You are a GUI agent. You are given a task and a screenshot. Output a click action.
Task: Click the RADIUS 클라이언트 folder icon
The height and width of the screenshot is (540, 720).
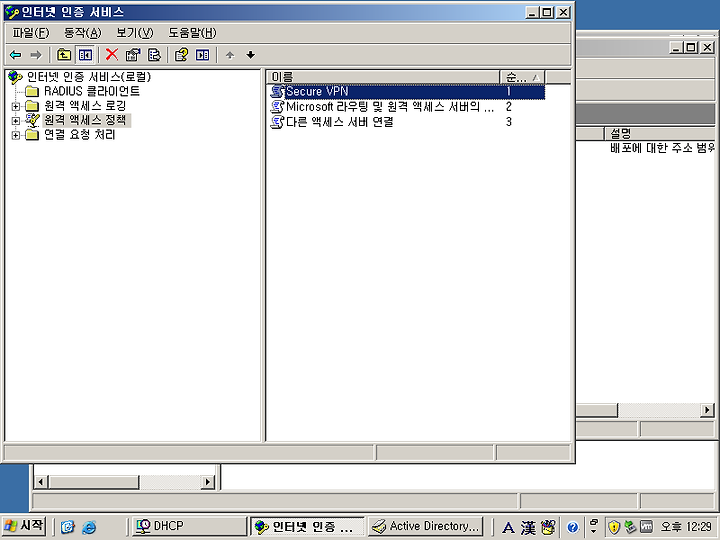[x=32, y=91]
